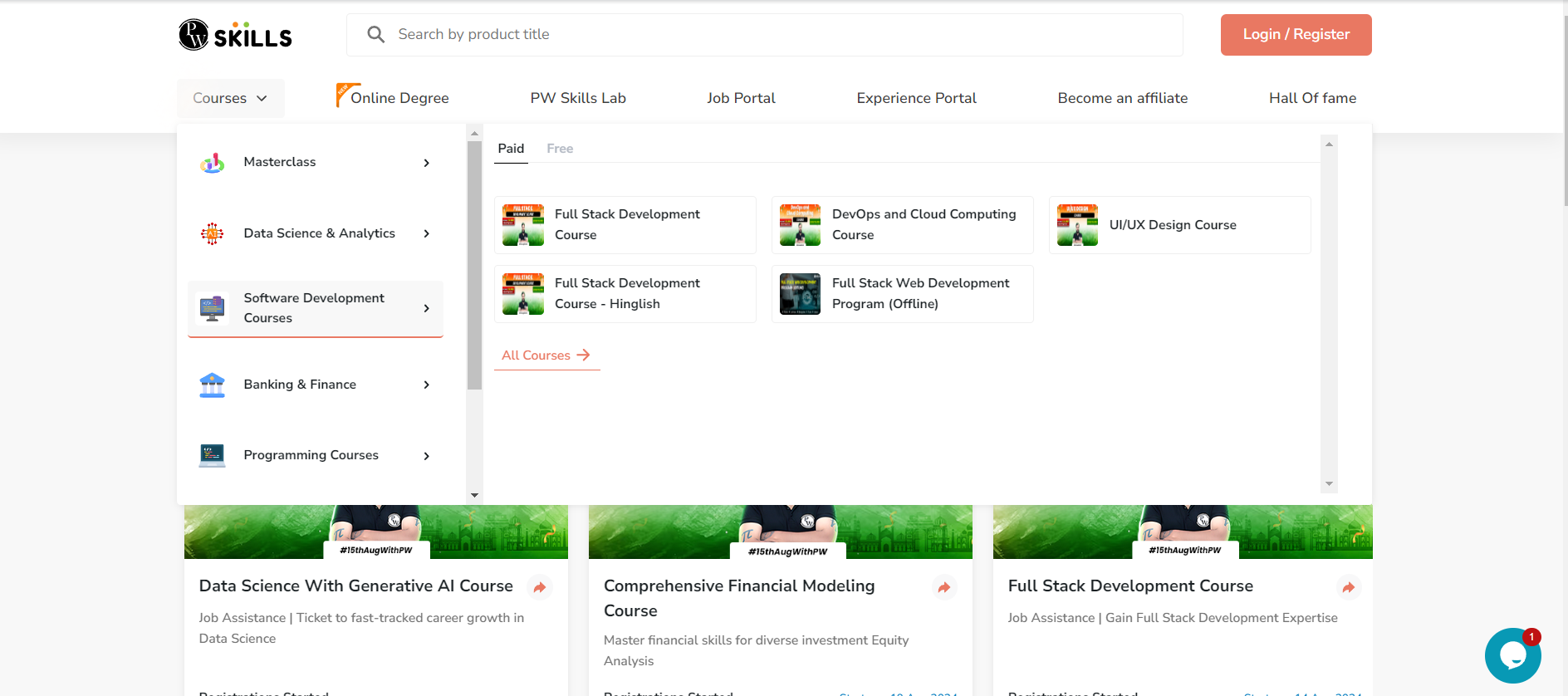1568x696 pixels.
Task: Open Full Stack Development Course card title
Action: point(1130,586)
